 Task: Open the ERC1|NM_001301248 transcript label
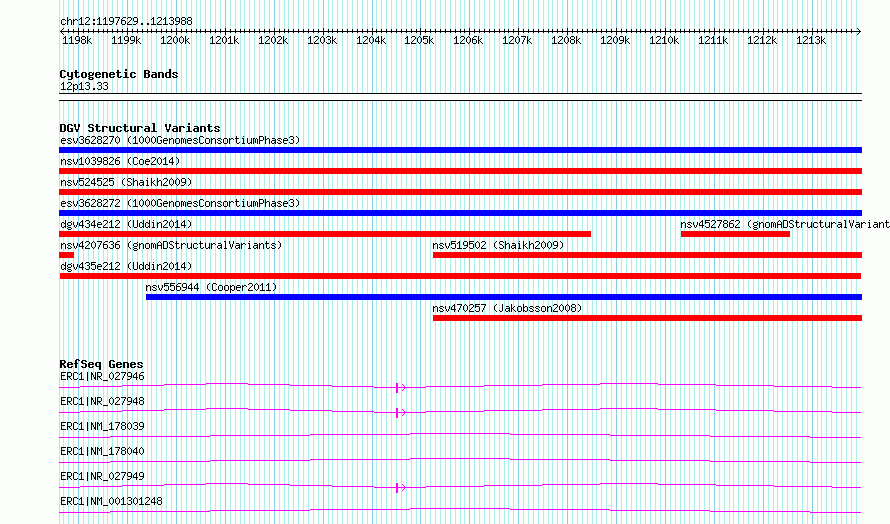tap(111, 501)
